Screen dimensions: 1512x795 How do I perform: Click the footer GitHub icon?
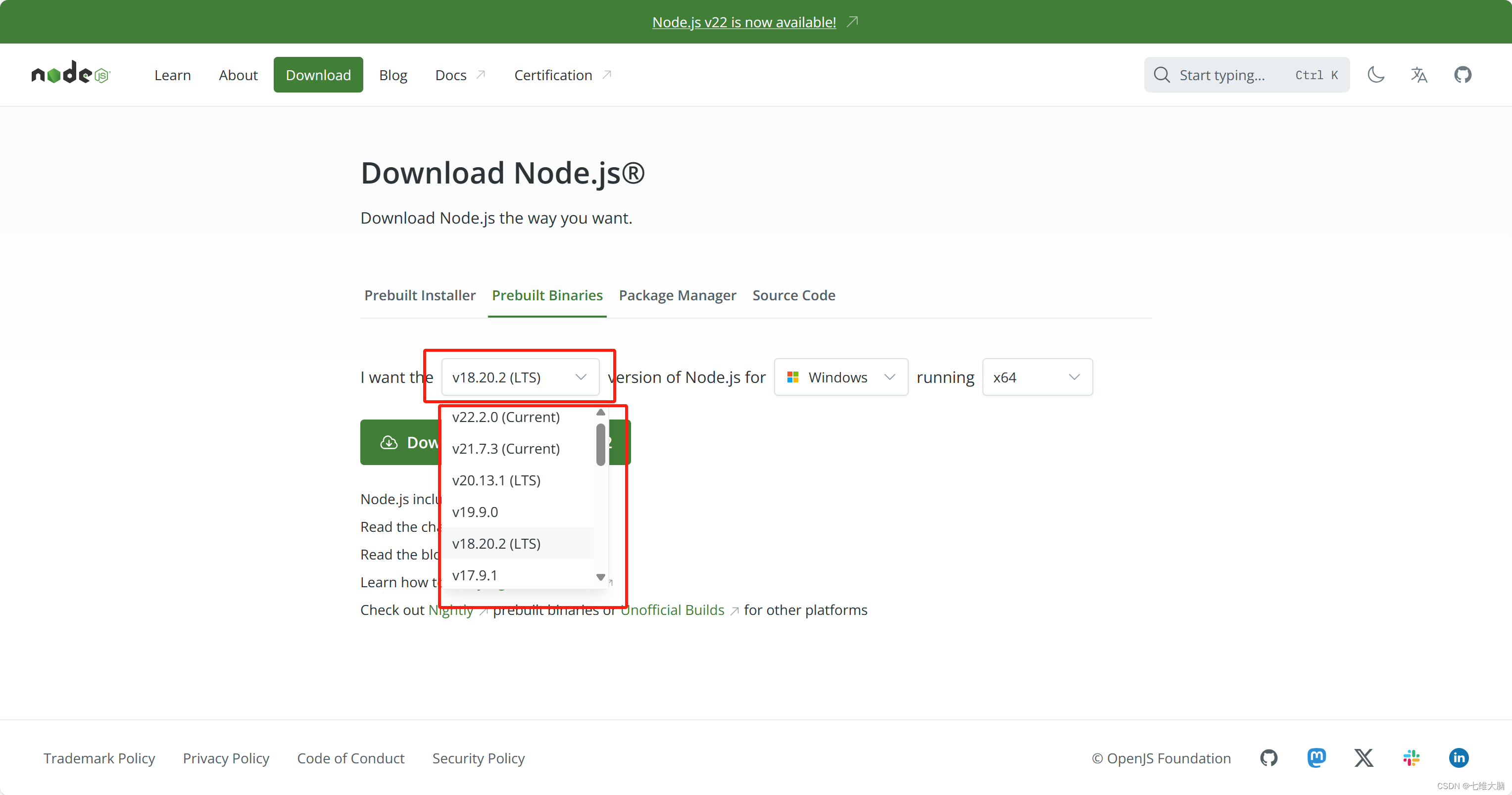pos(1268,757)
